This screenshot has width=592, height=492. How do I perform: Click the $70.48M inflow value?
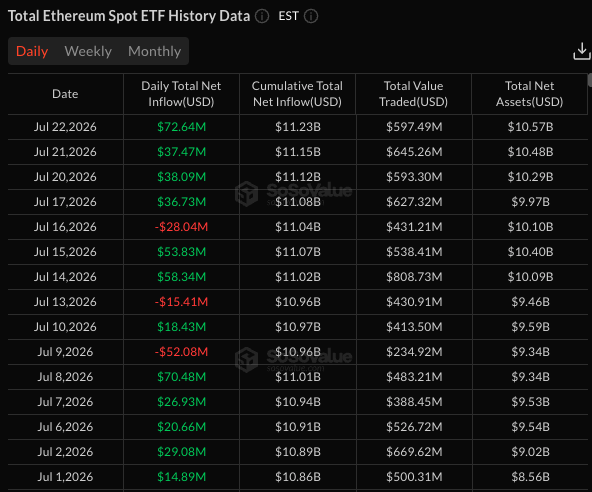point(182,377)
